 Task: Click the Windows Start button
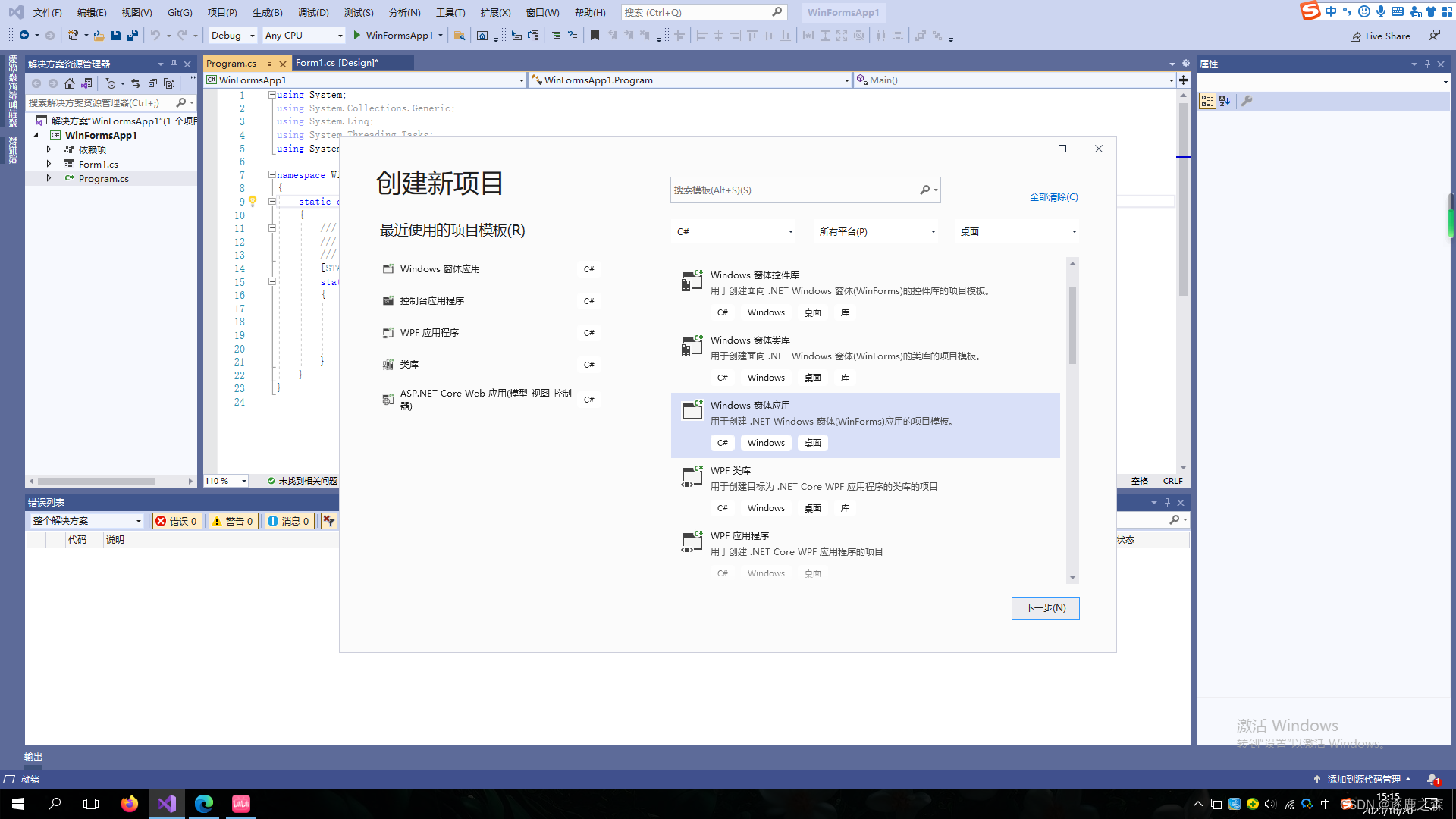18,804
